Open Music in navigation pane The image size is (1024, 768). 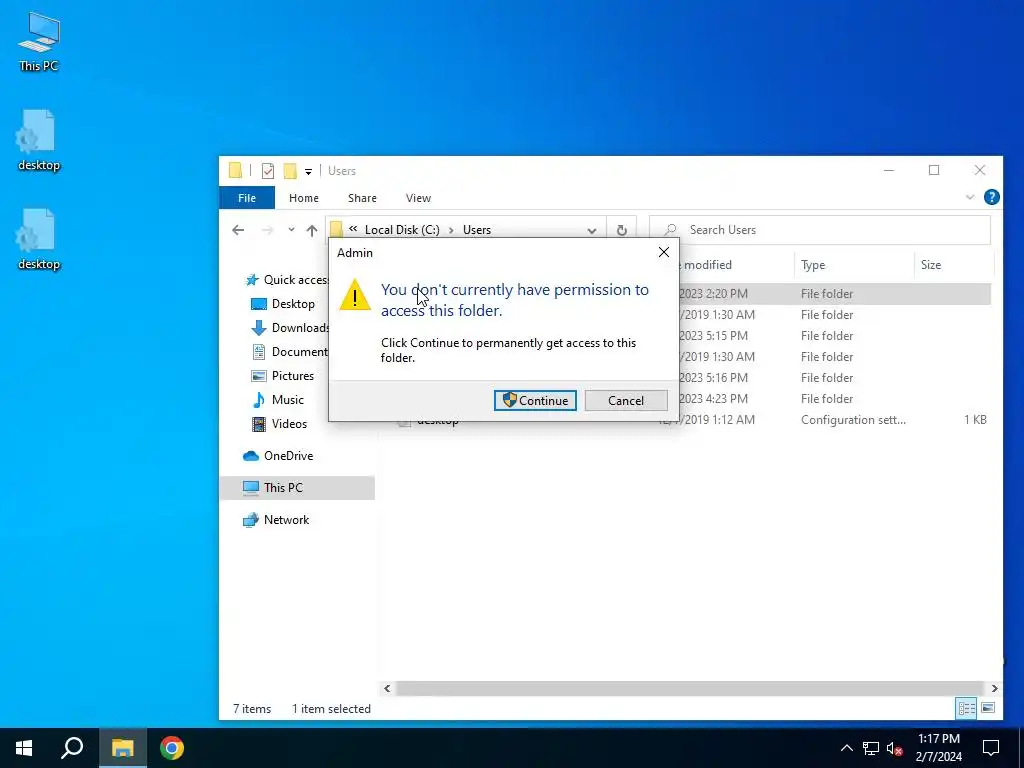click(x=278, y=400)
